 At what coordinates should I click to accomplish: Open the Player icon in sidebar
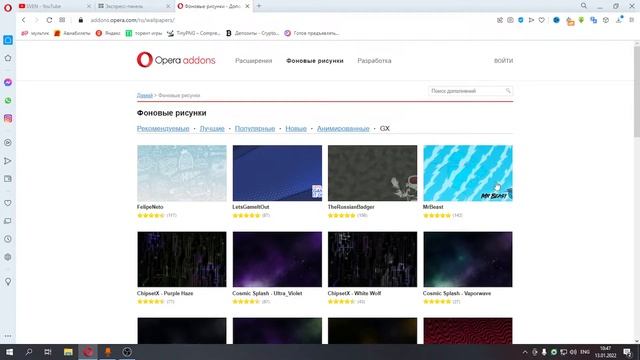point(8,142)
